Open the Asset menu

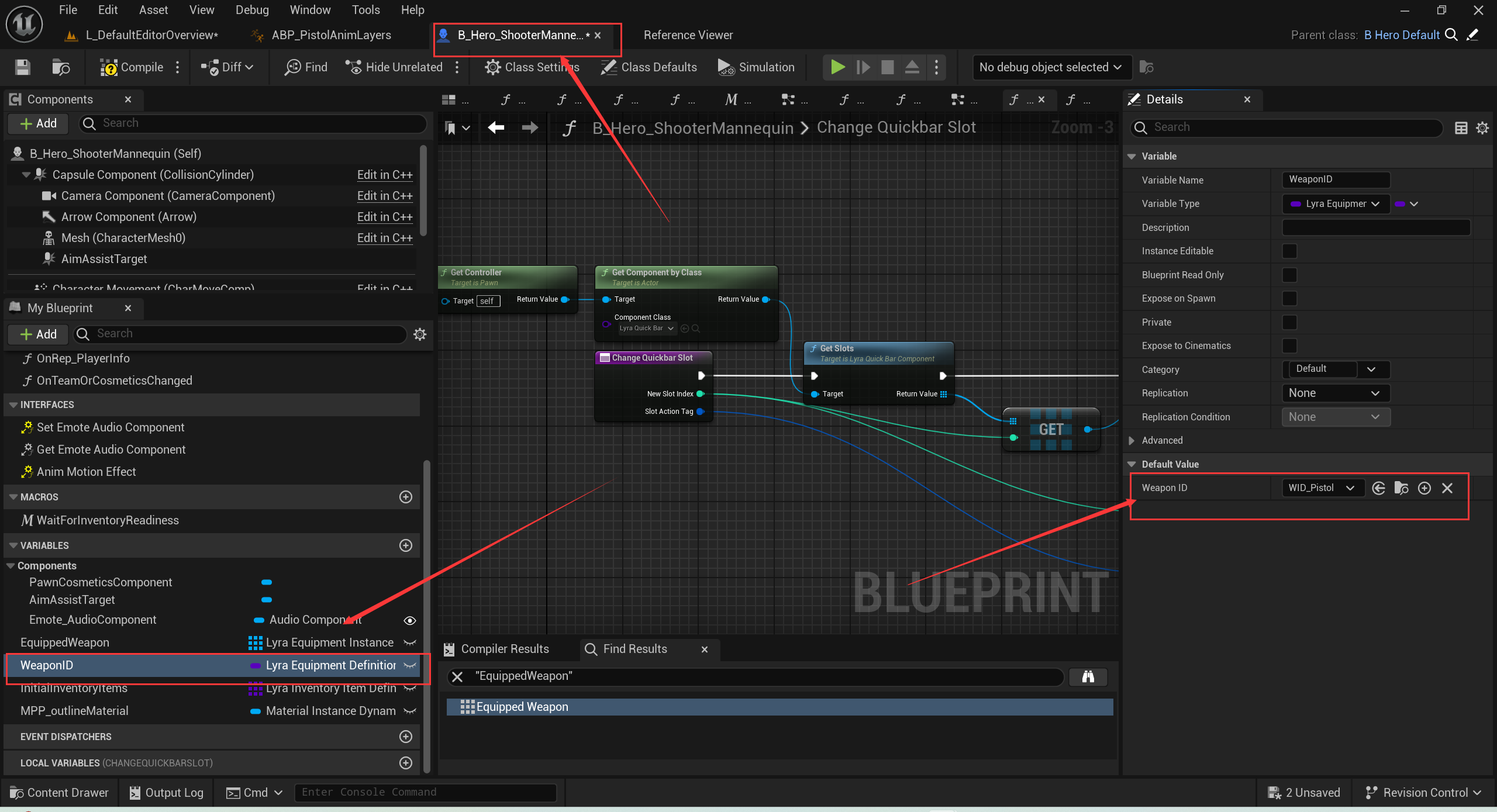click(x=153, y=10)
